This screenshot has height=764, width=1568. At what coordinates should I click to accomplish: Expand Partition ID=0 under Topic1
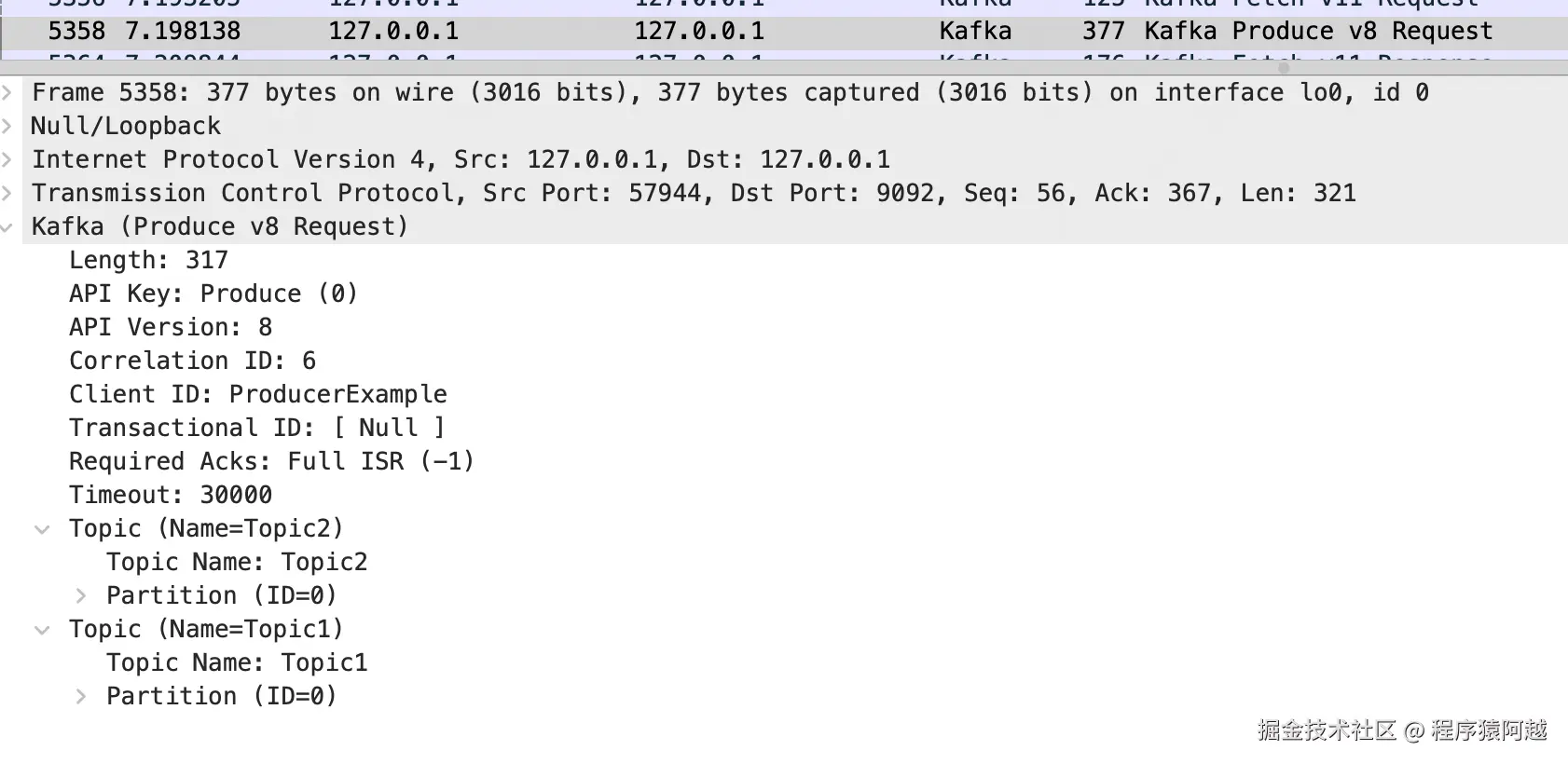[x=81, y=696]
